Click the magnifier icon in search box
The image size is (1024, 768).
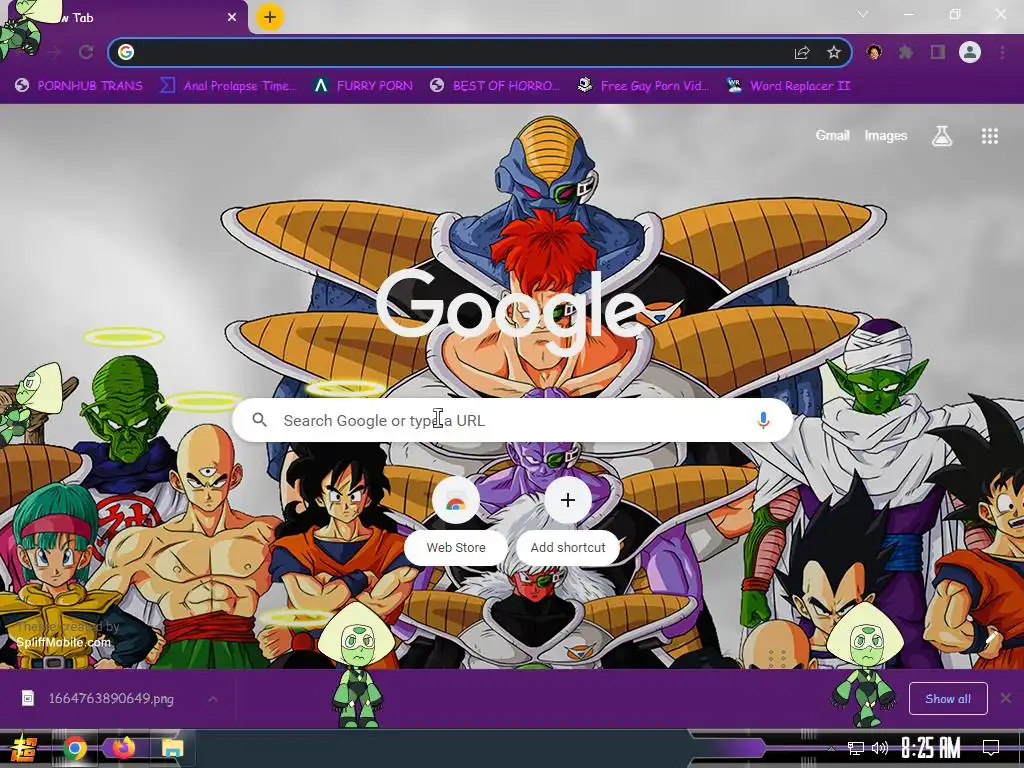[259, 420]
